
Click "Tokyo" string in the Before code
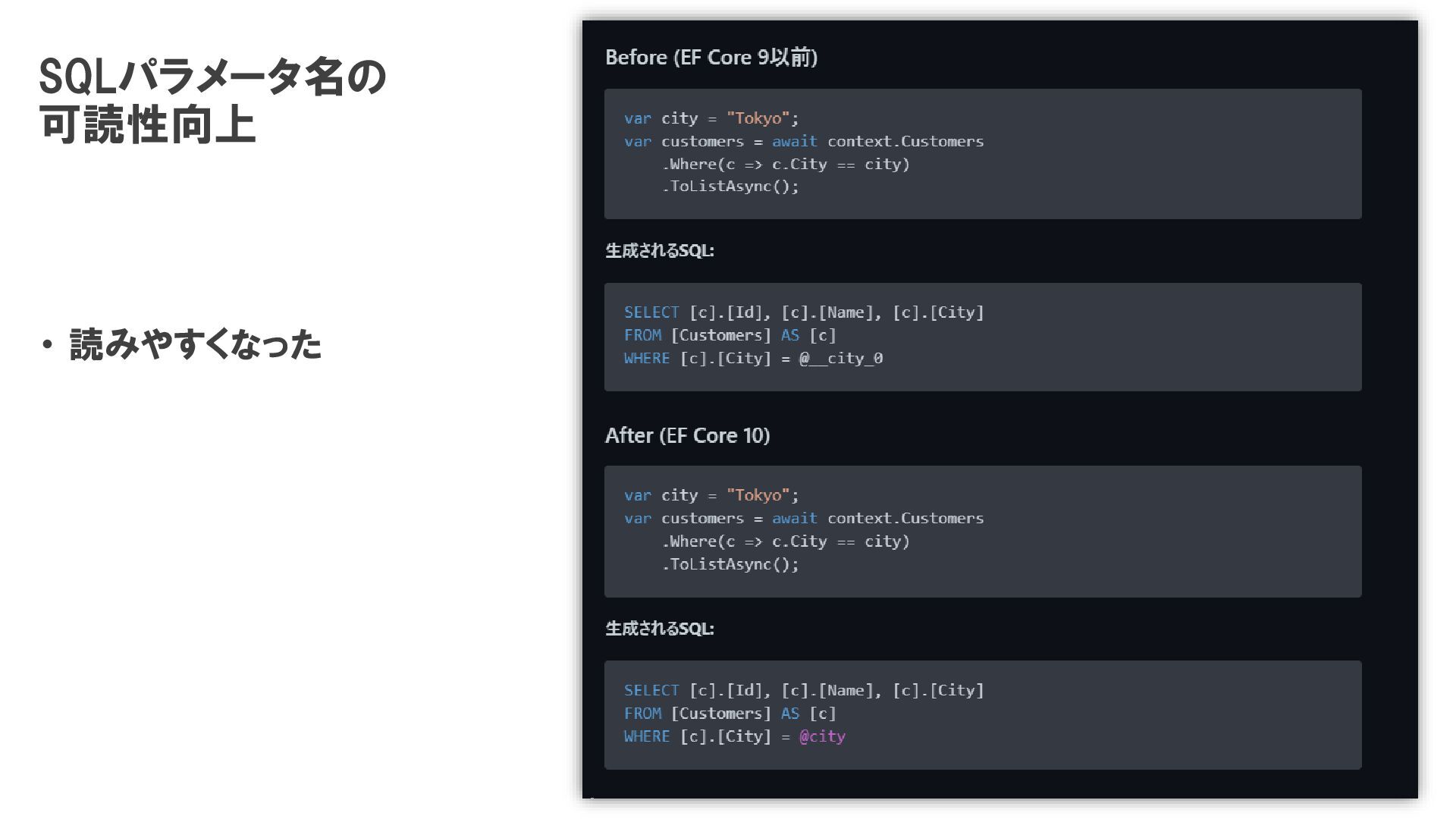(x=758, y=118)
